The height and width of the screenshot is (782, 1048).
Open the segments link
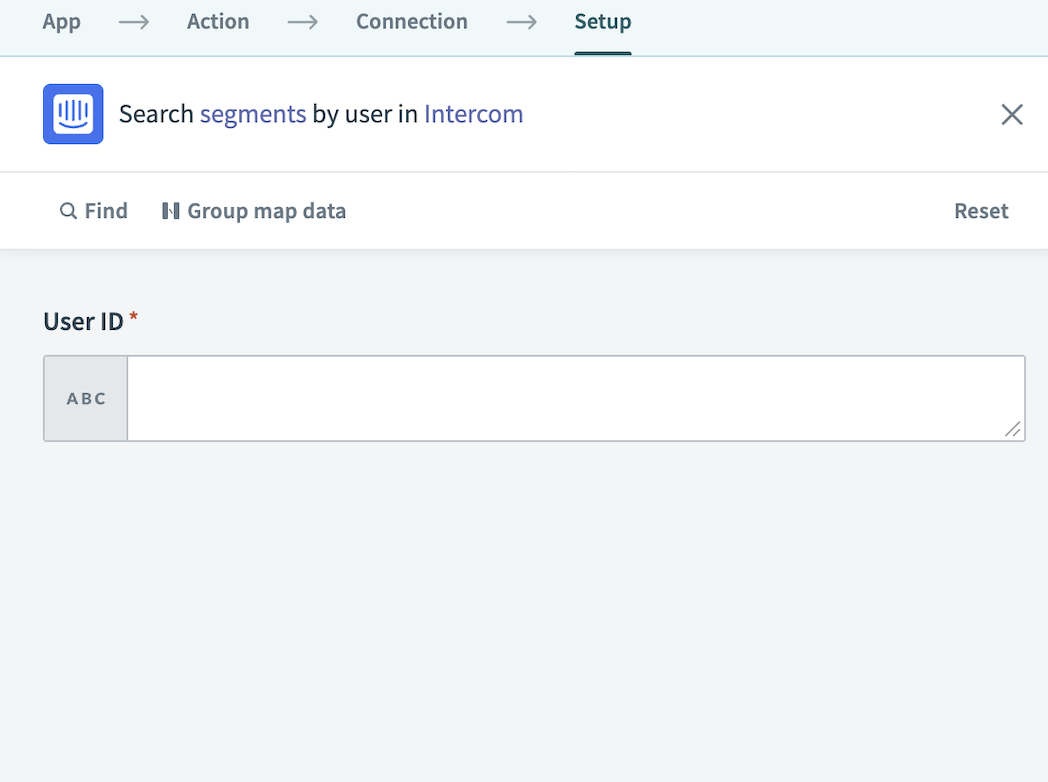click(x=252, y=114)
